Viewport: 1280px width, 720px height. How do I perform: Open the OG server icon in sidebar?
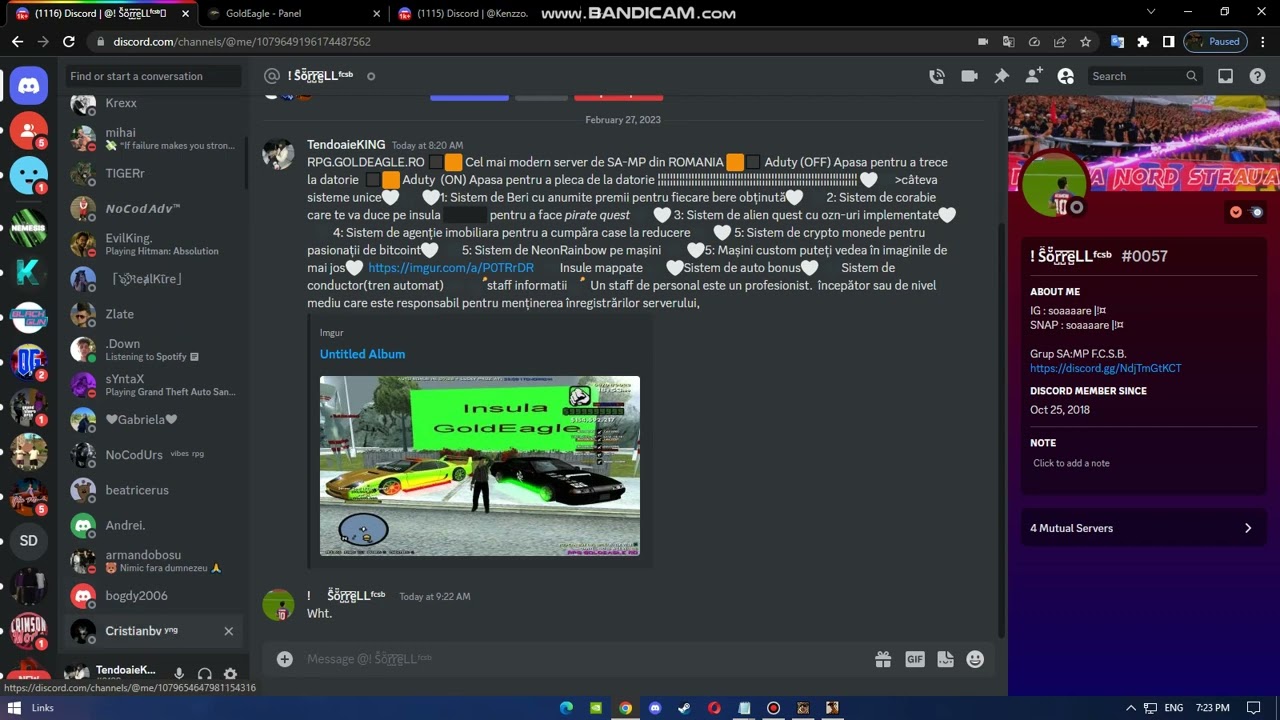29,362
